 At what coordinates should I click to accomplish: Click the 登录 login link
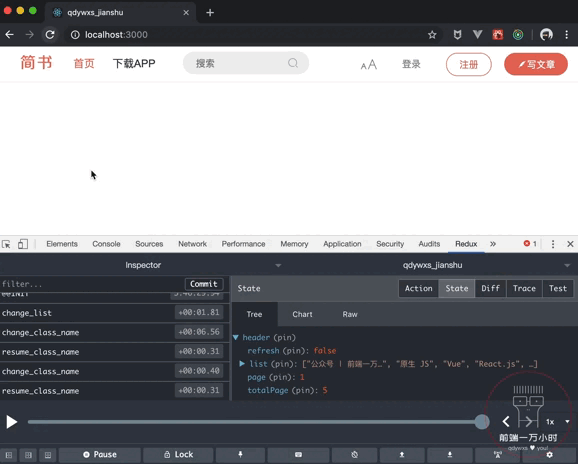point(411,64)
